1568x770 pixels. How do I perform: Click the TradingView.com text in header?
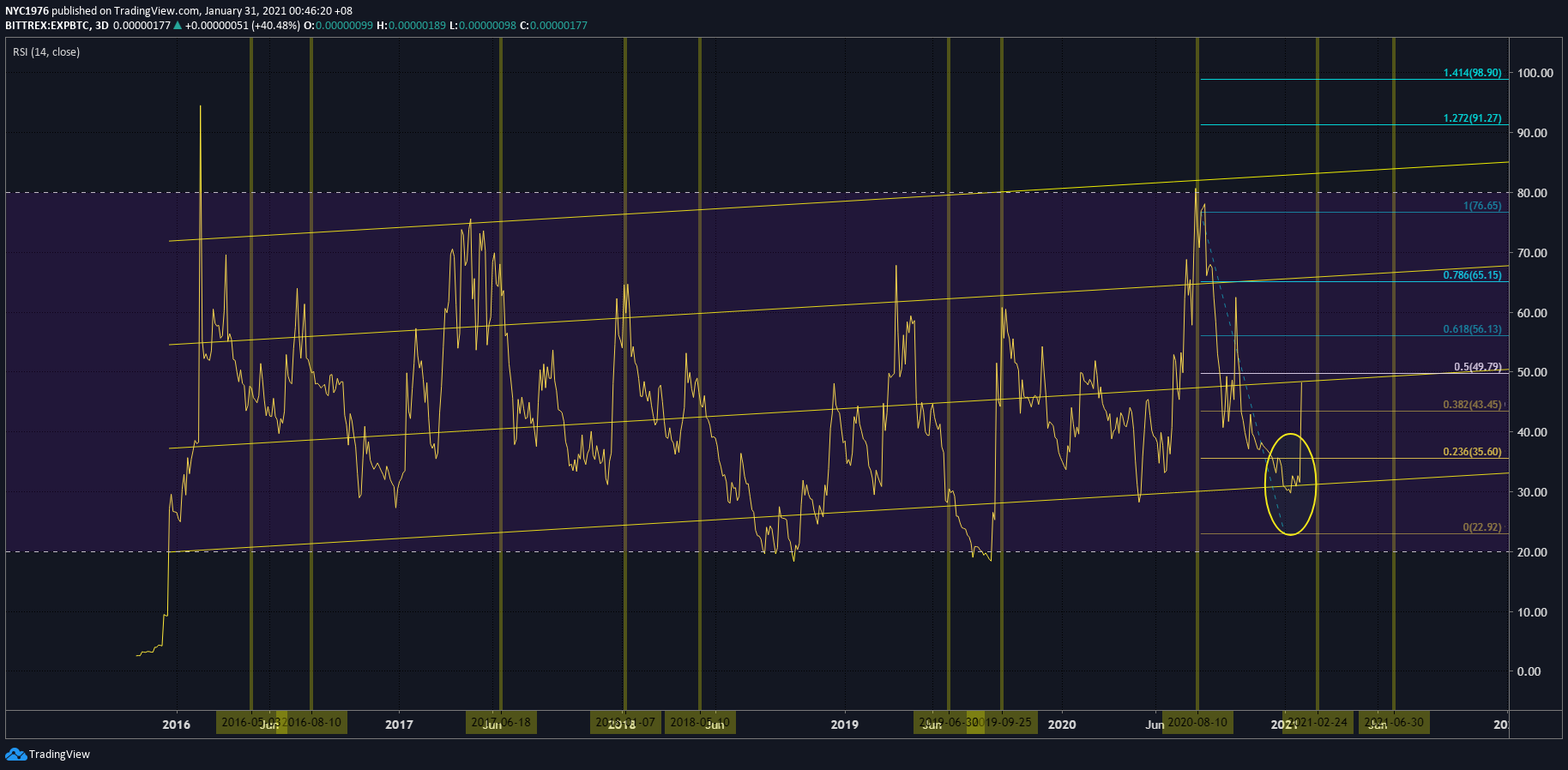(x=157, y=11)
